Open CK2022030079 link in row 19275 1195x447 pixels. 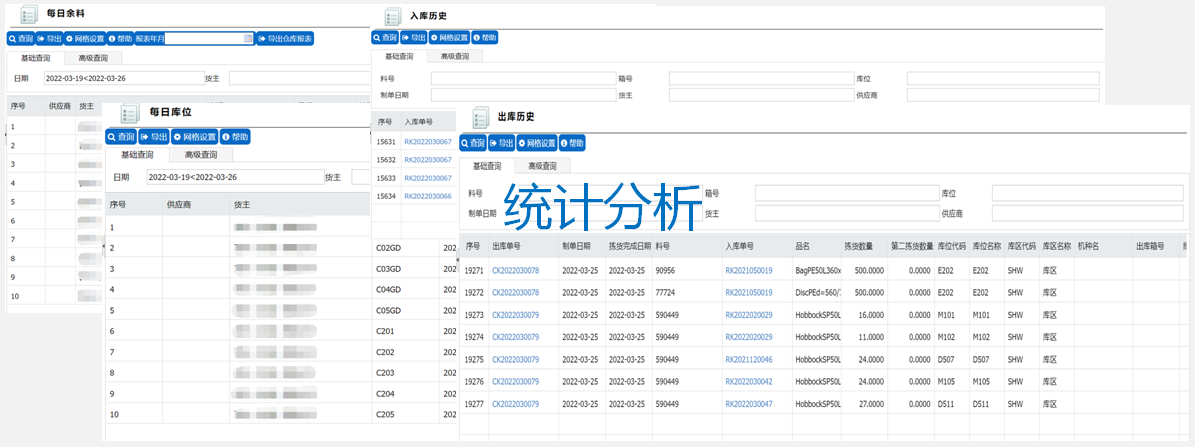[x=515, y=359]
